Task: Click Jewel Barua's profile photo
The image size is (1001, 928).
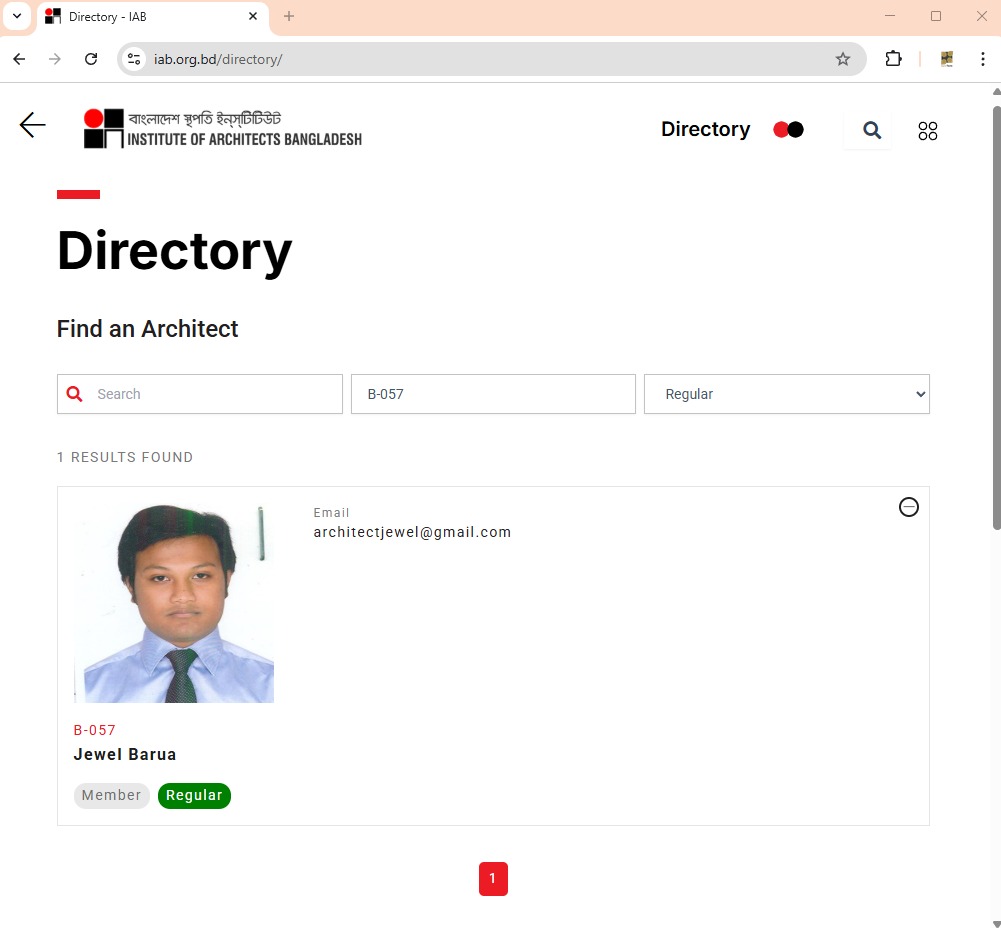Action: (x=173, y=601)
